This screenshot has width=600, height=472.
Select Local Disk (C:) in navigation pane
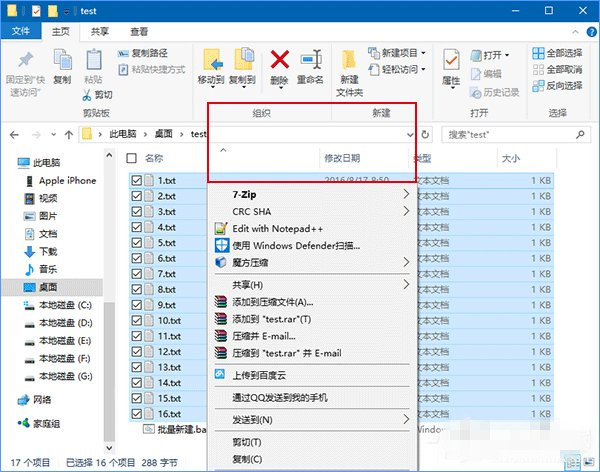tap(64, 305)
